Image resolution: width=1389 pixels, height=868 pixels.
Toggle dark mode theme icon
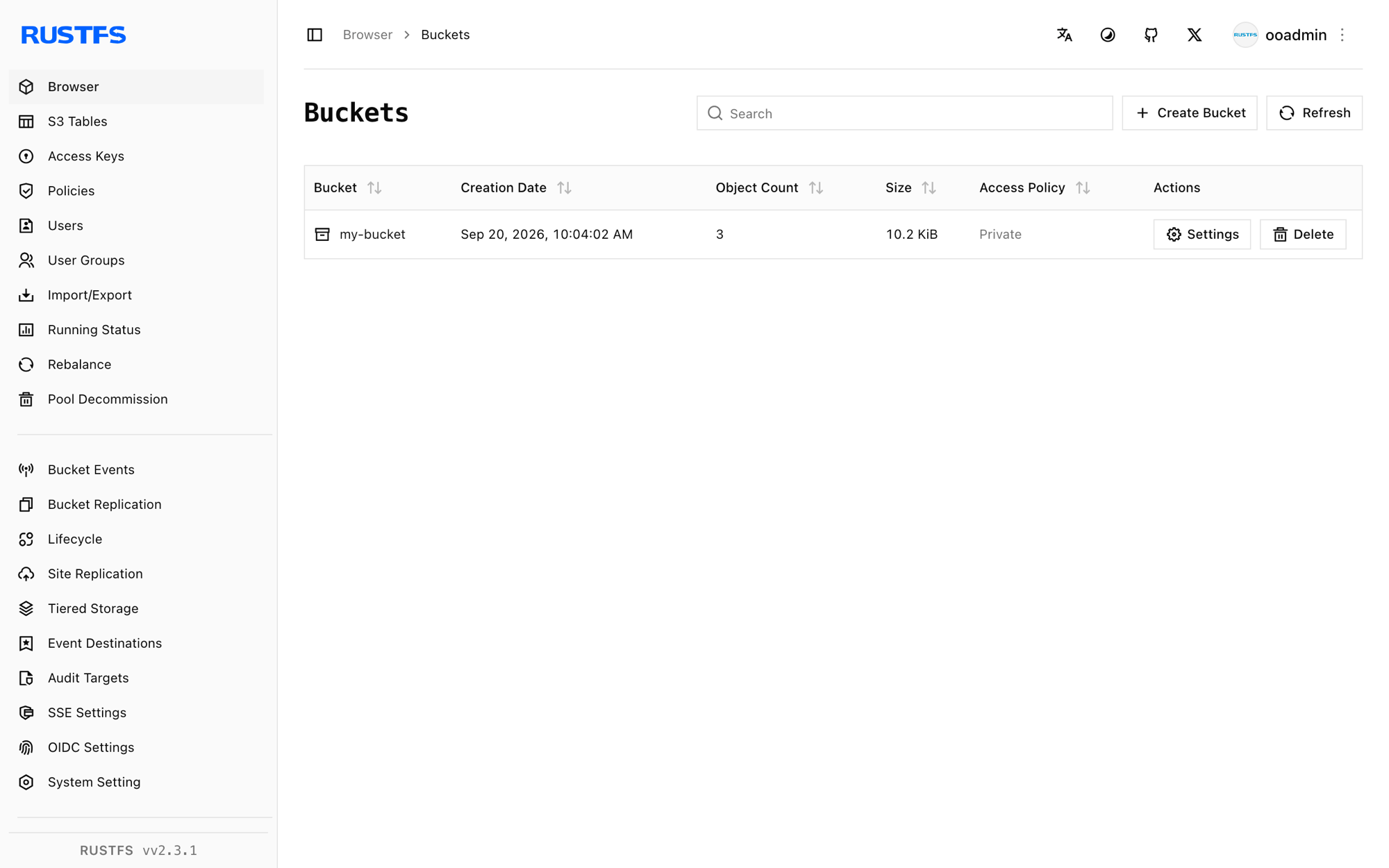tap(1108, 35)
